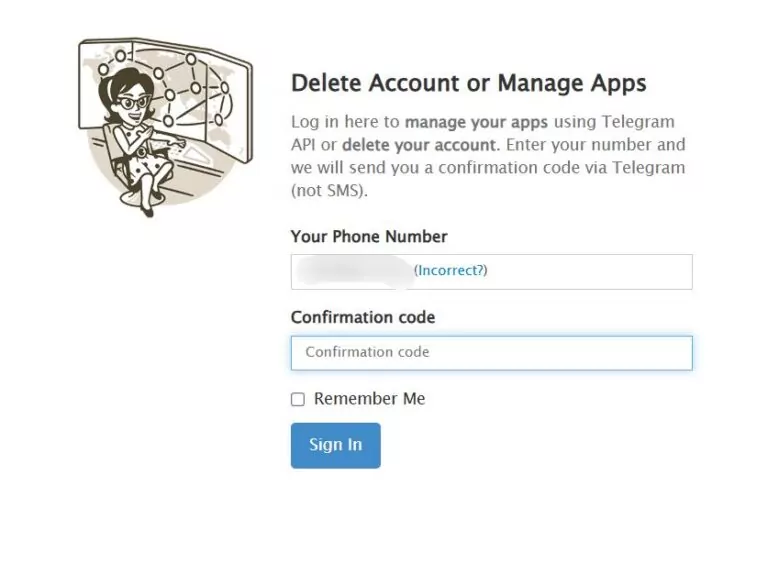Image resolution: width=768 pixels, height=586 pixels.
Task: Click bold text manage your apps
Action: point(463,123)
